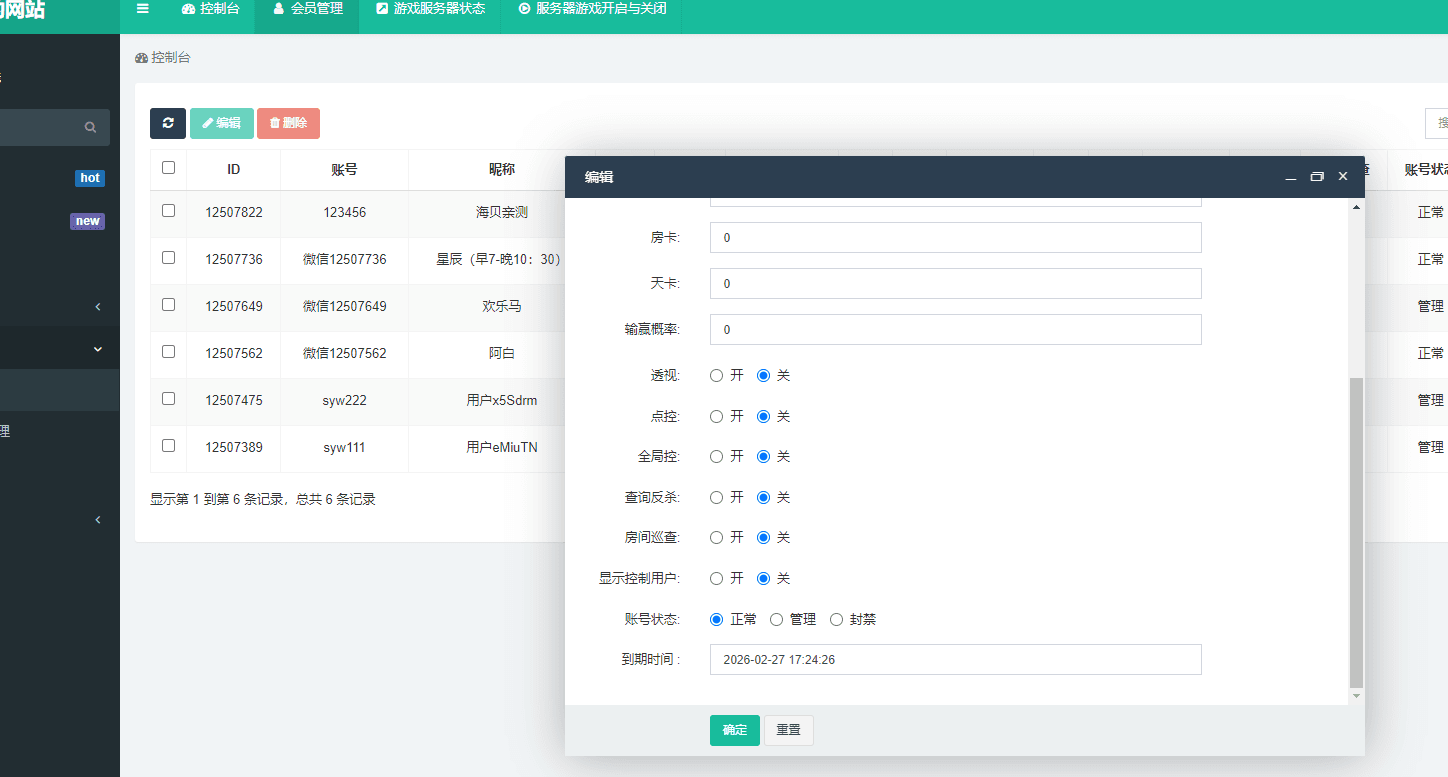The height and width of the screenshot is (777, 1448).
Task: Expand the sidebar menu below the new badge
Action: pos(97,307)
